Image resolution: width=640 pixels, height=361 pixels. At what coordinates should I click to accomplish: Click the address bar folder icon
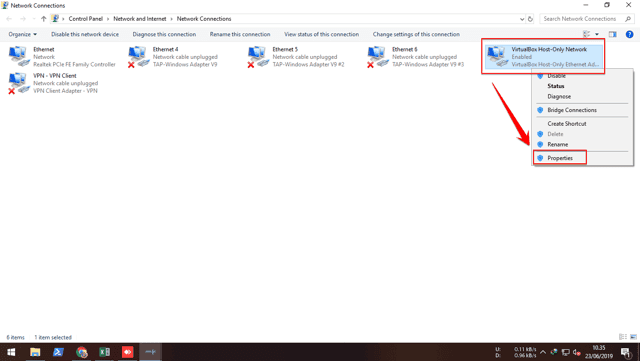click(55, 19)
